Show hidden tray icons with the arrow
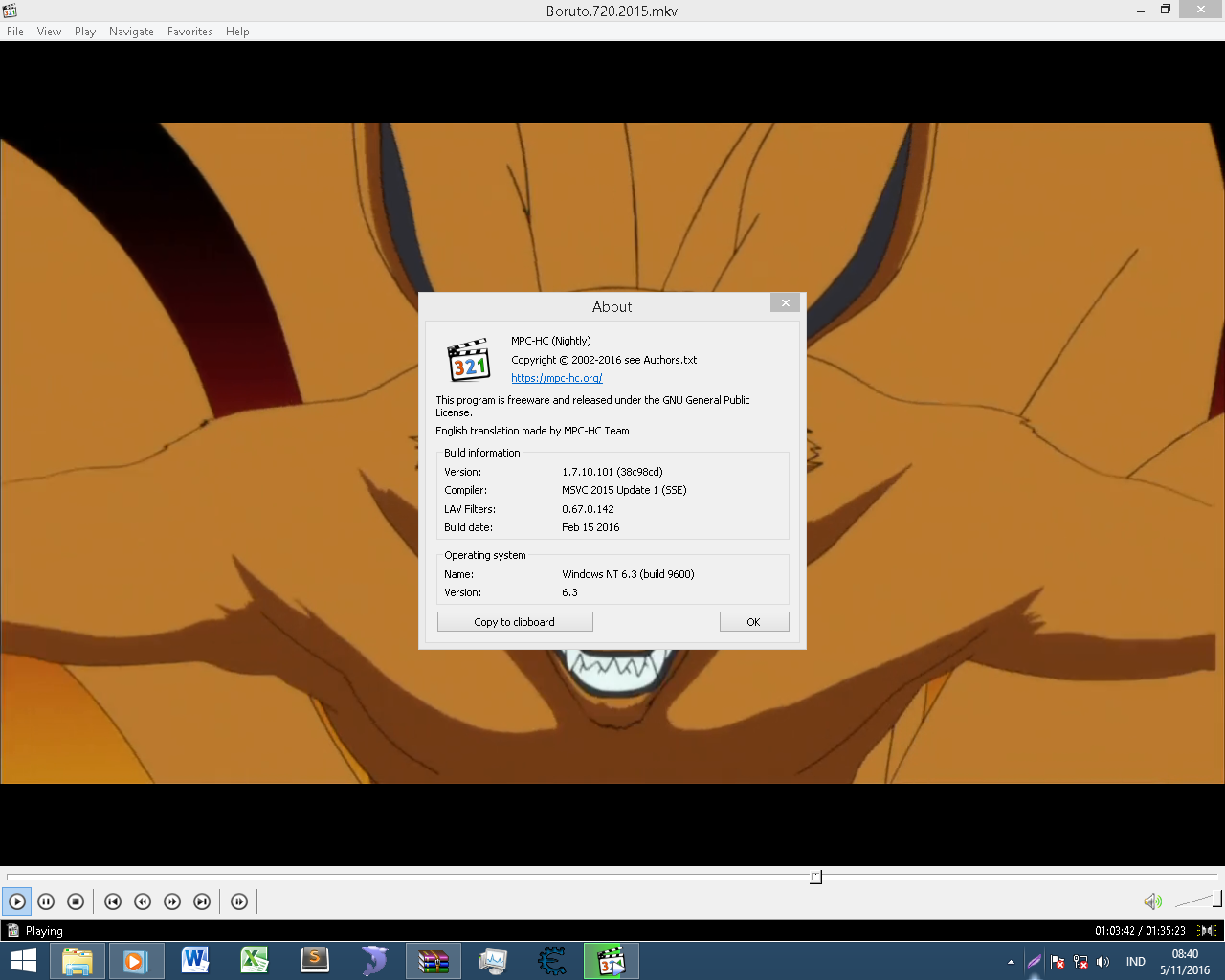1225x980 pixels. tap(1011, 962)
